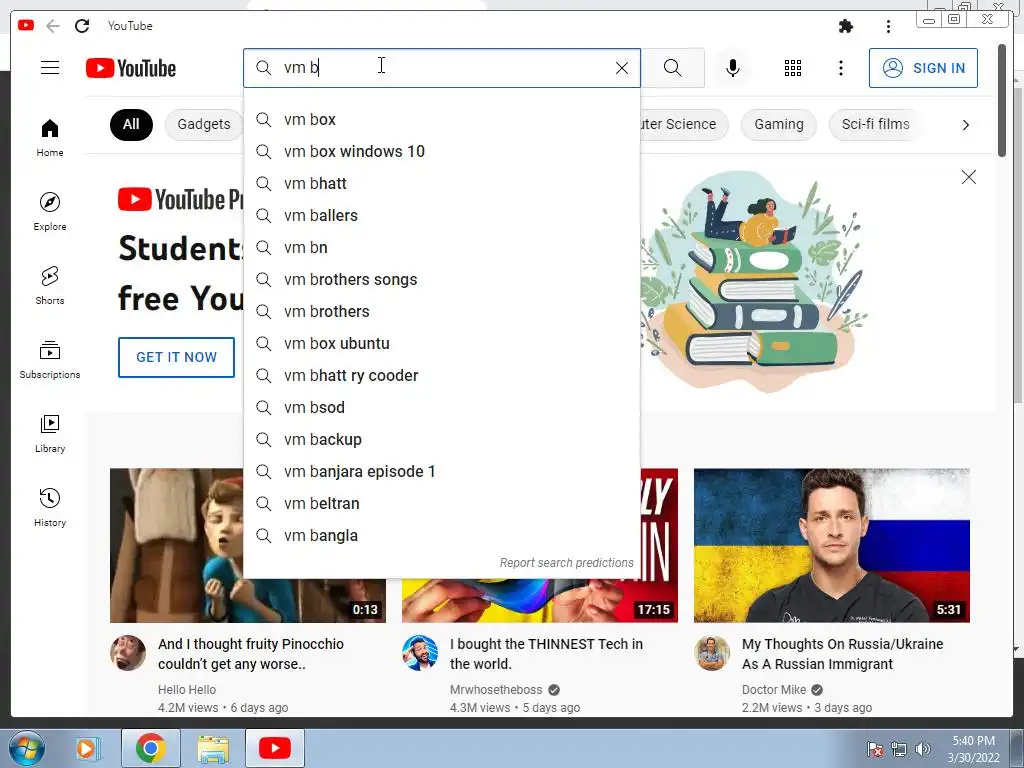Clear the search box with X
This screenshot has width=1024, height=768.
point(622,68)
